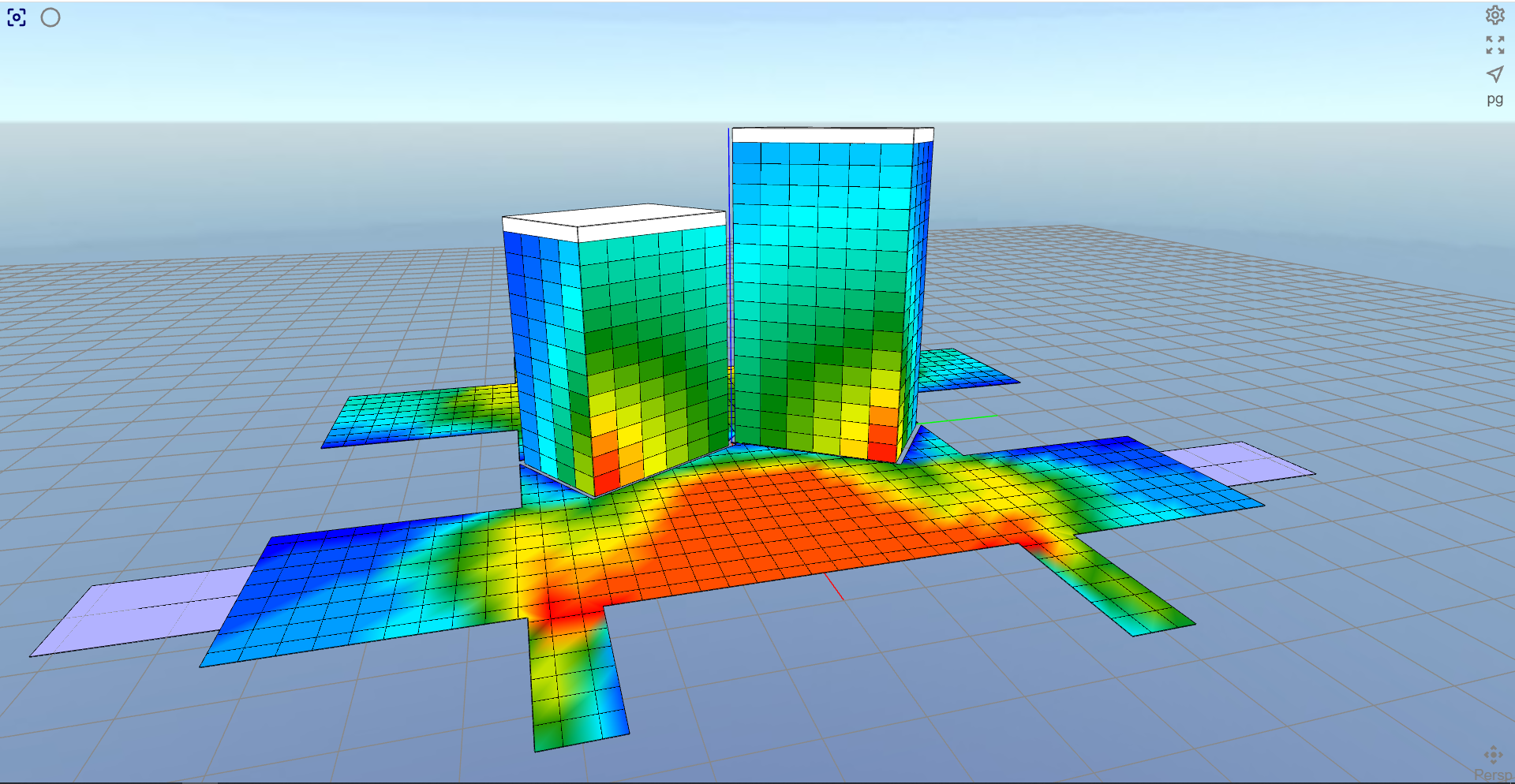Click the zoom-to-fit focus icon

coord(17,17)
